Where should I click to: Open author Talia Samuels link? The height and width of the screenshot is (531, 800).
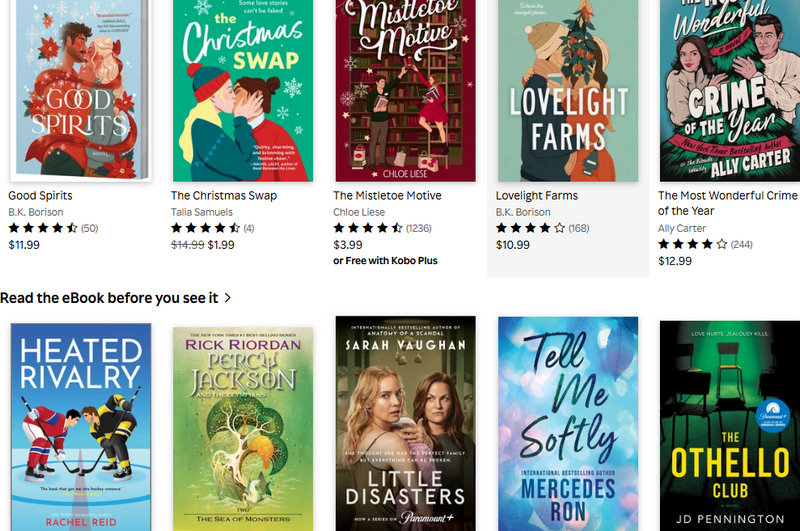(202, 212)
